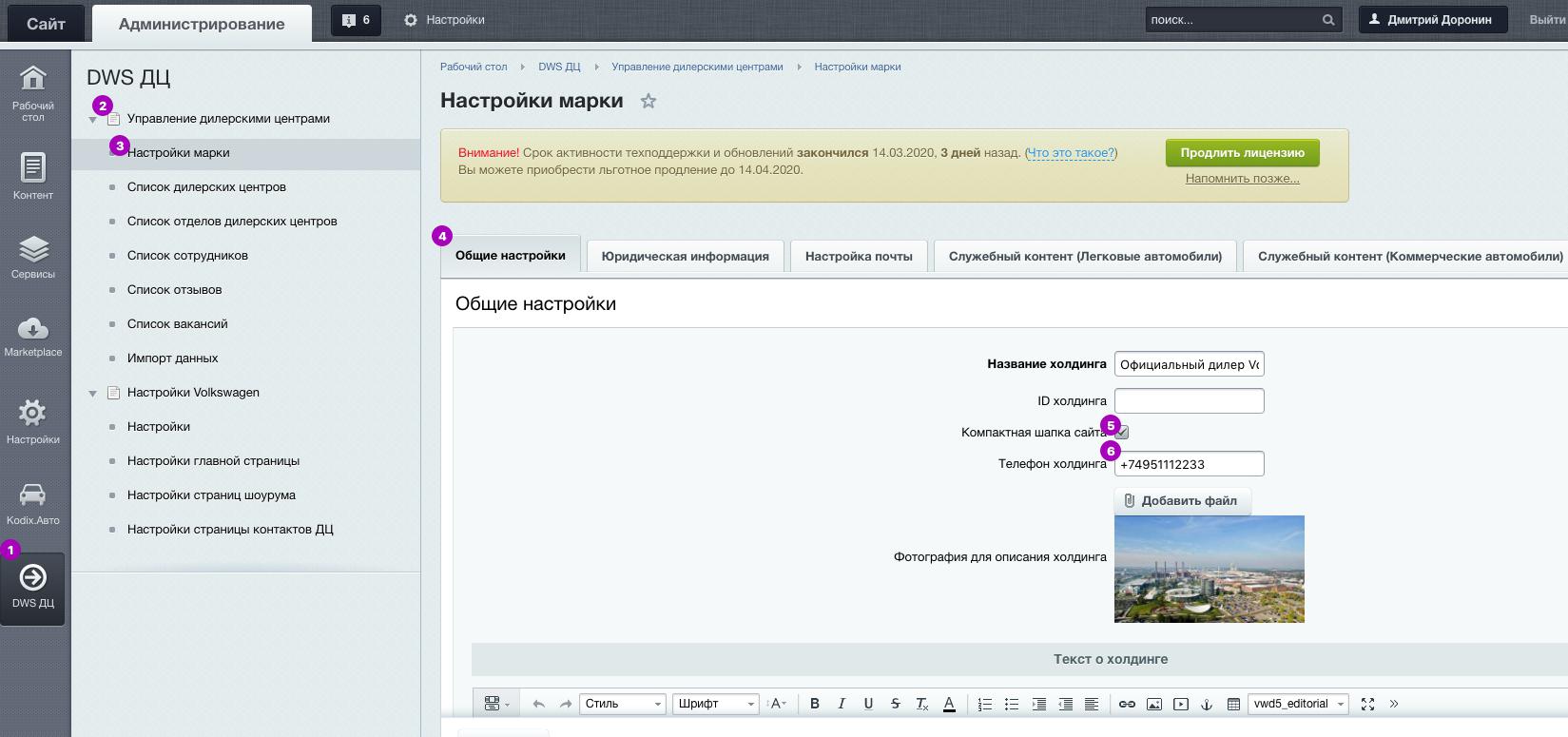Open the Marketplace sidebar section

coord(33,337)
